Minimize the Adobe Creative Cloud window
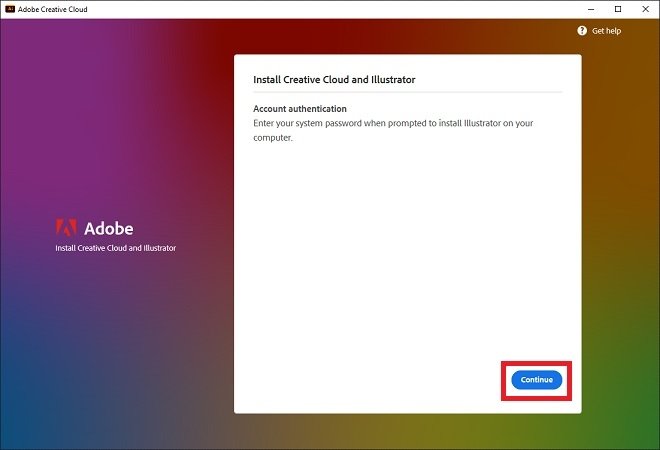This screenshot has height=450, width=660. [591, 9]
